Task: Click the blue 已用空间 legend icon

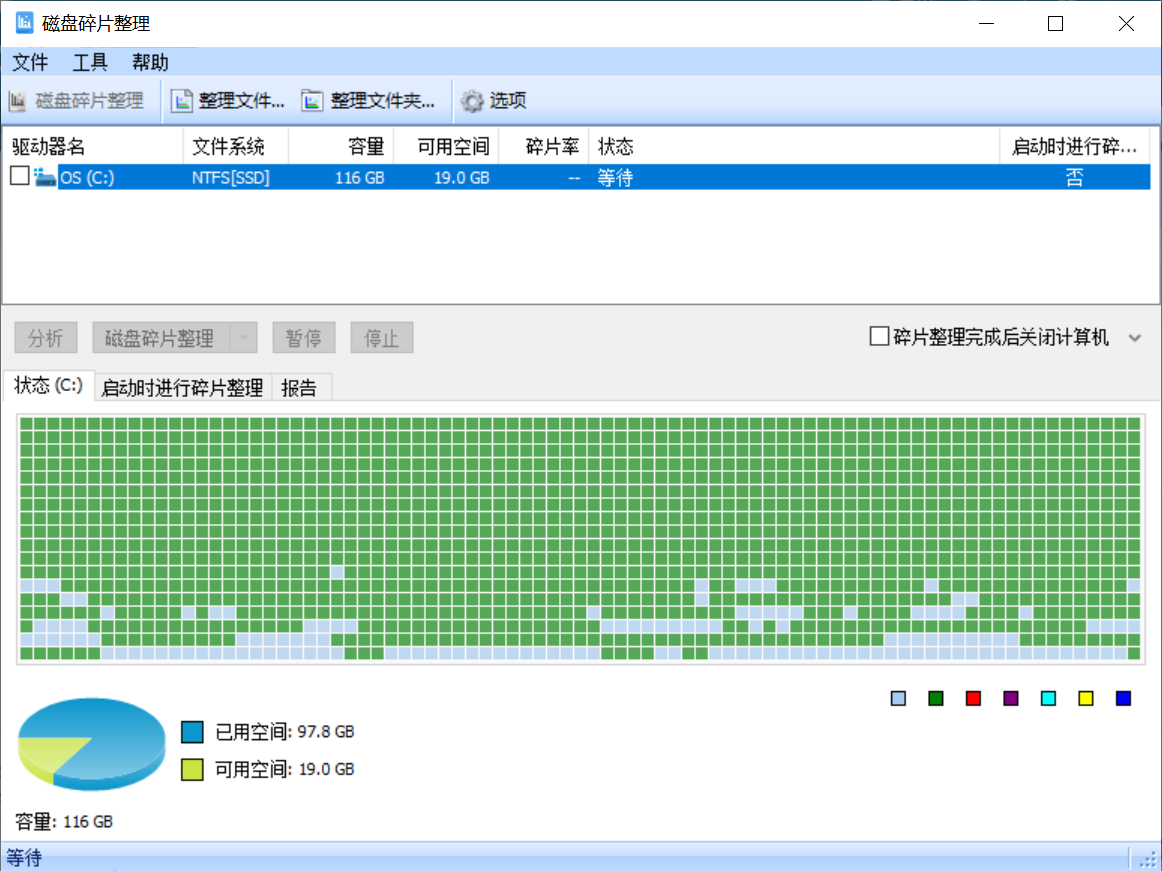Action: (192, 732)
